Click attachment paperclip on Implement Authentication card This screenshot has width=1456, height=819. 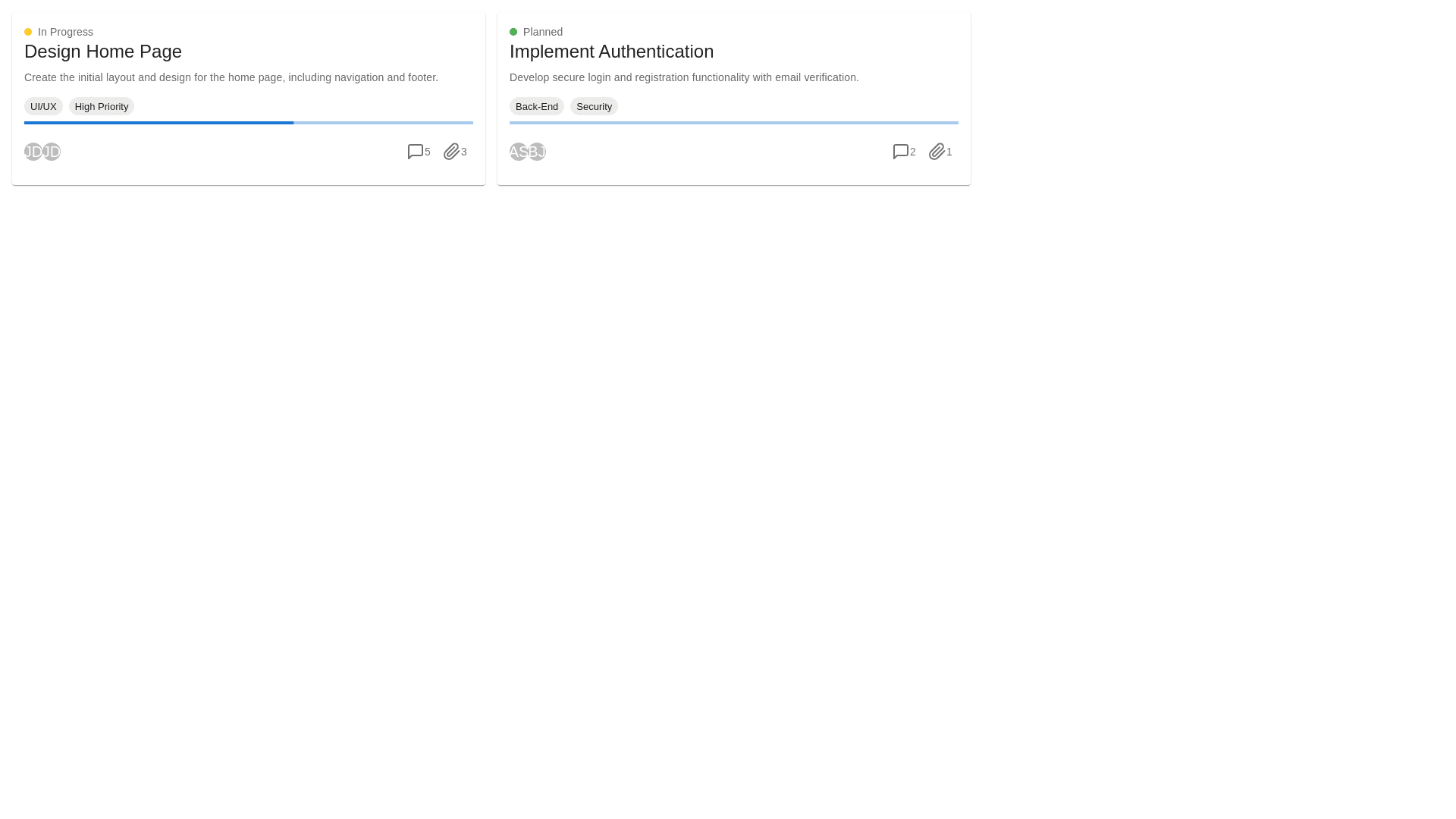tap(937, 152)
